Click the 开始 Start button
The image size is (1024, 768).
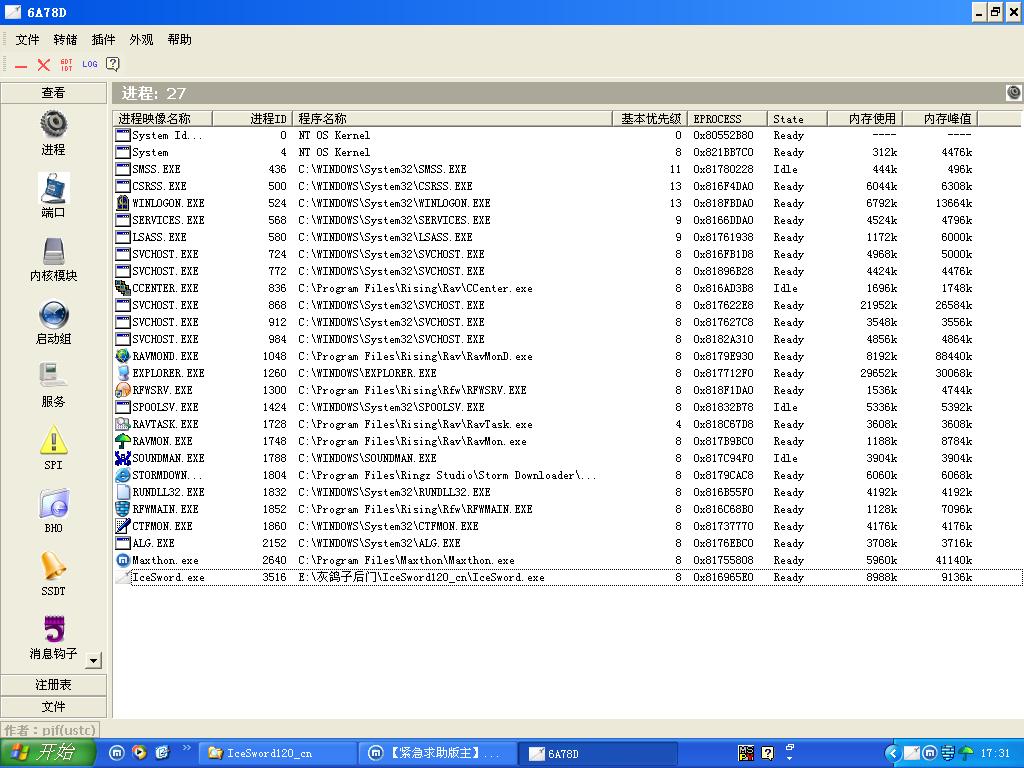click(x=48, y=753)
